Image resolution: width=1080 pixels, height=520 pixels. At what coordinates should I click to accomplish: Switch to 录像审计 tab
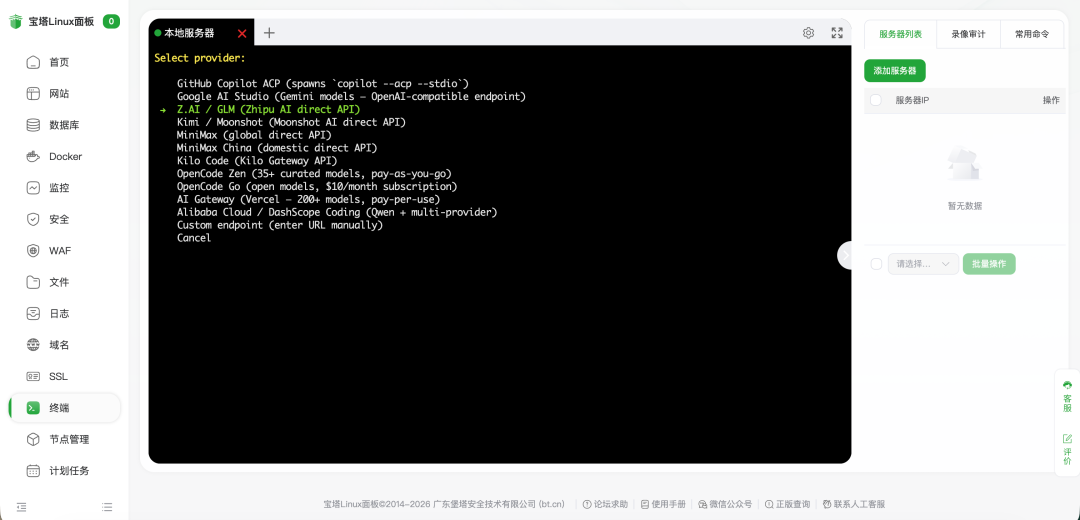(x=968, y=34)
